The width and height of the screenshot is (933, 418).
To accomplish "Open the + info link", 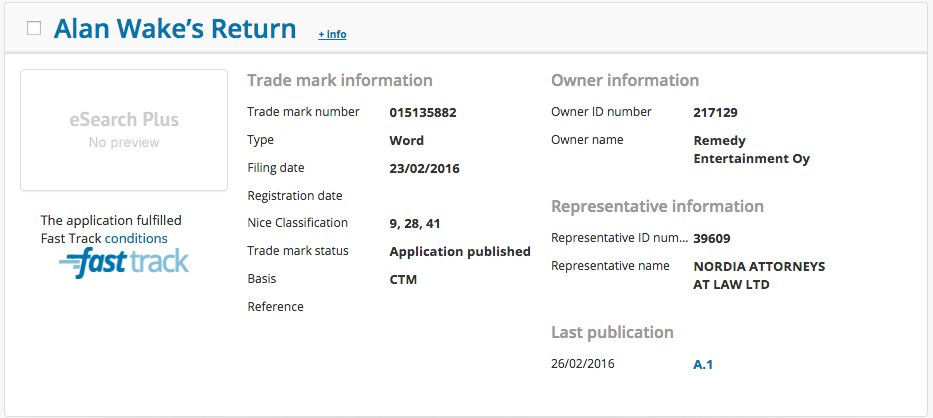I will tap(332, 35).
